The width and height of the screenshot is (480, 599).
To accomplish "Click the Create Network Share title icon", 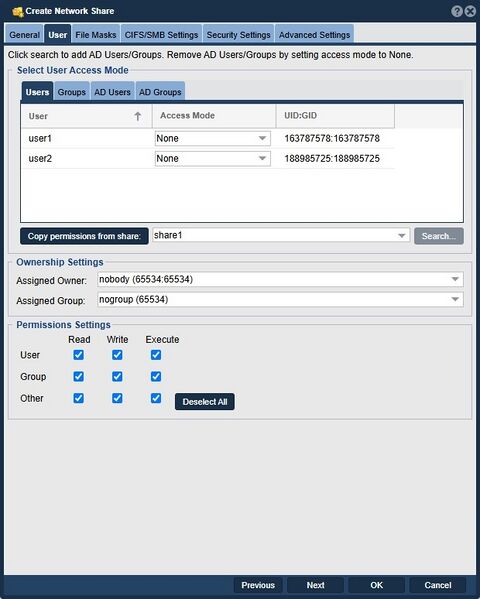I will tap(18, 11).
